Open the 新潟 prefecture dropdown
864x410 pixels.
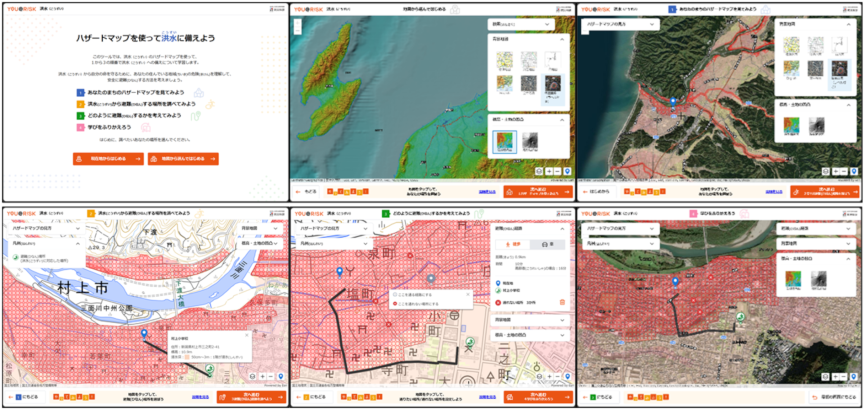click(x=521, y=25)
